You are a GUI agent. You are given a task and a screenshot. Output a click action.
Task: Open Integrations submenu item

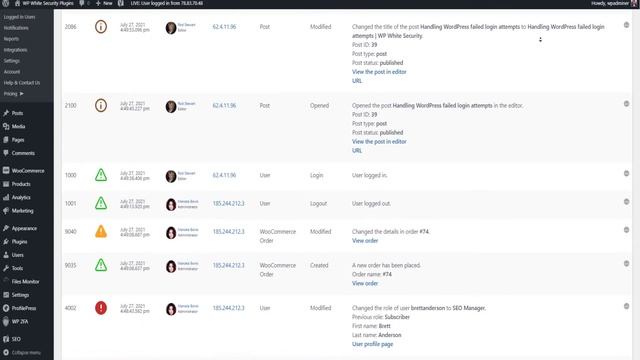[16, 50]
